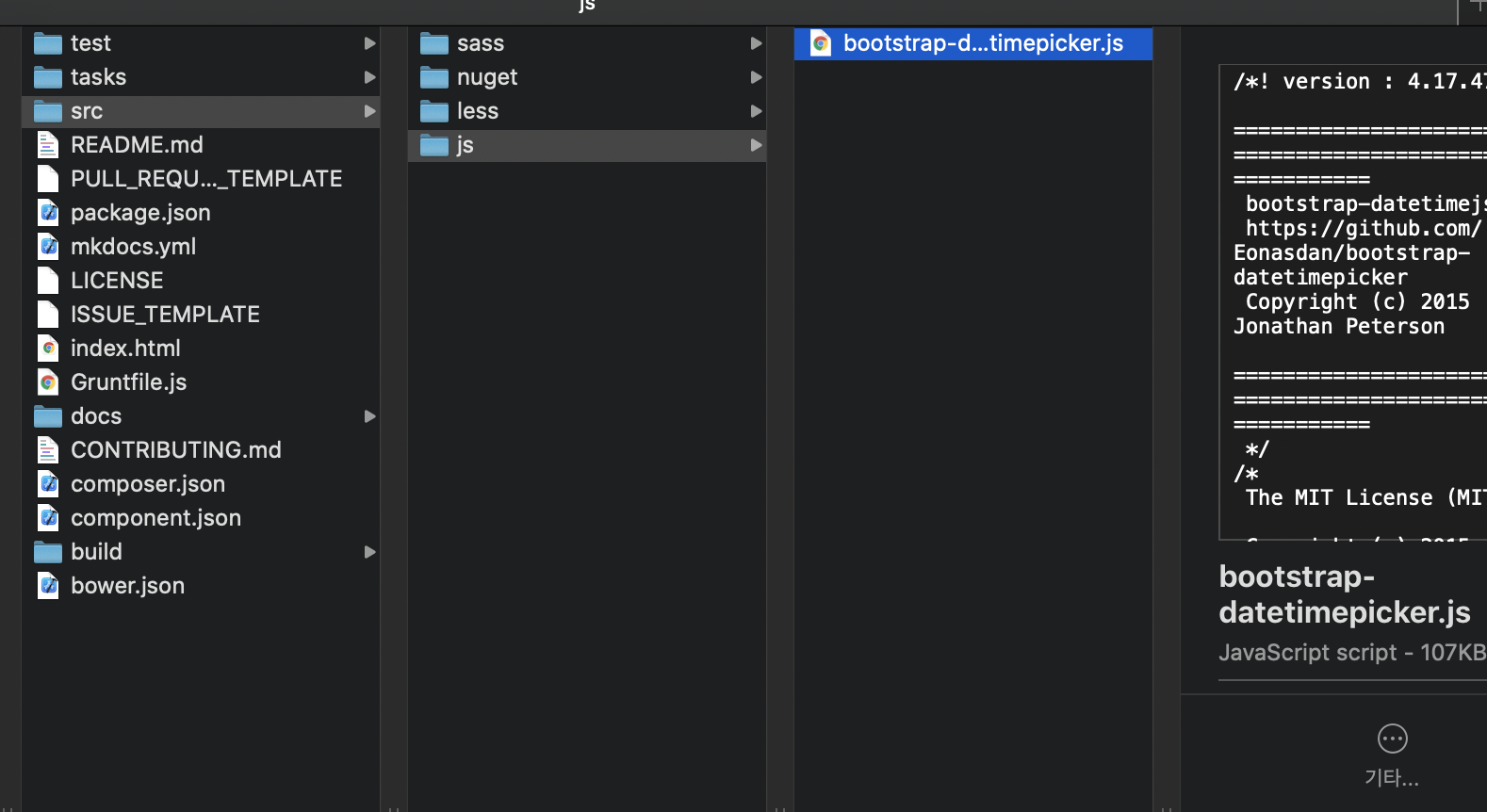
Task: Click the ISSUE_TEMPLATE file icon
Action: [x=48, y=315]
